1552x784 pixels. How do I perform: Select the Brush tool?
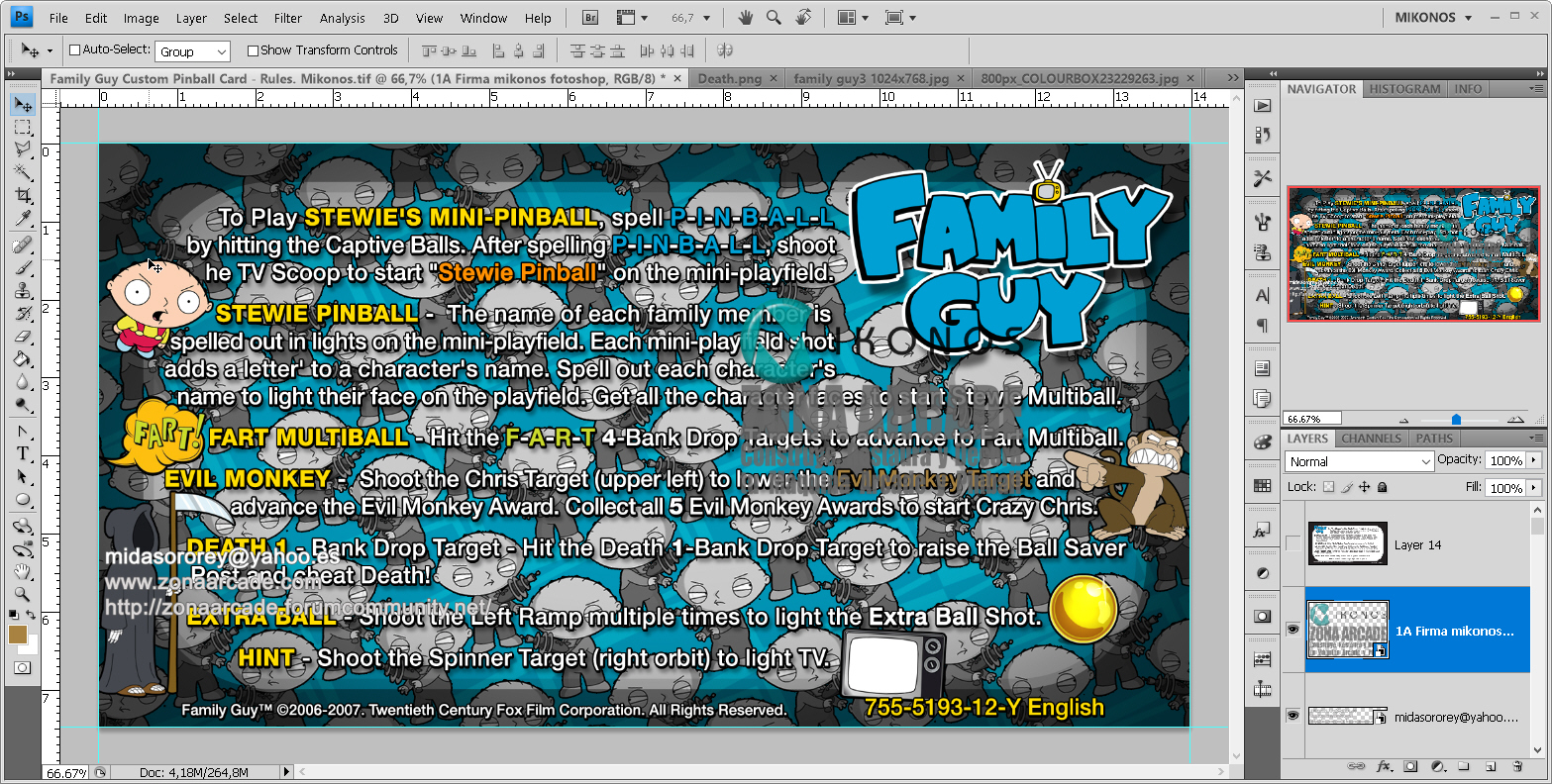[23, 268]
